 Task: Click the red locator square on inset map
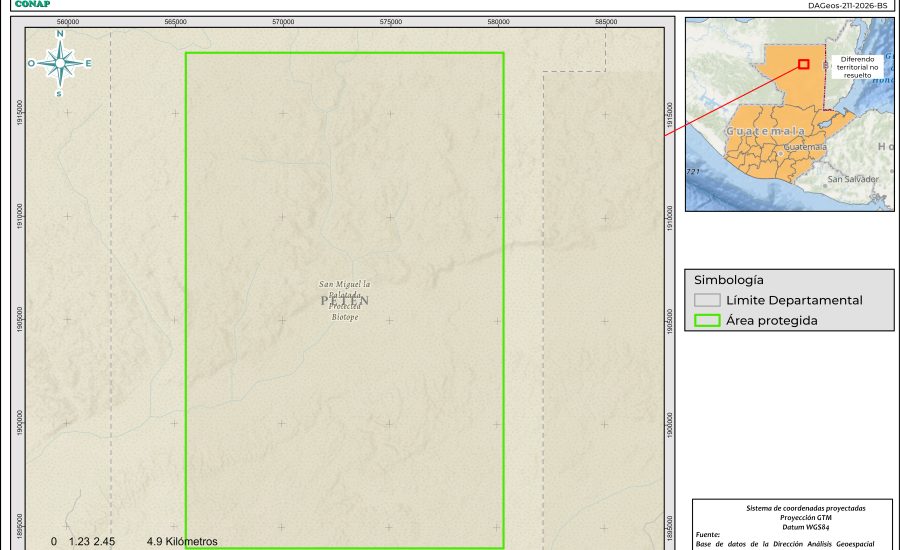click(803, 64)
